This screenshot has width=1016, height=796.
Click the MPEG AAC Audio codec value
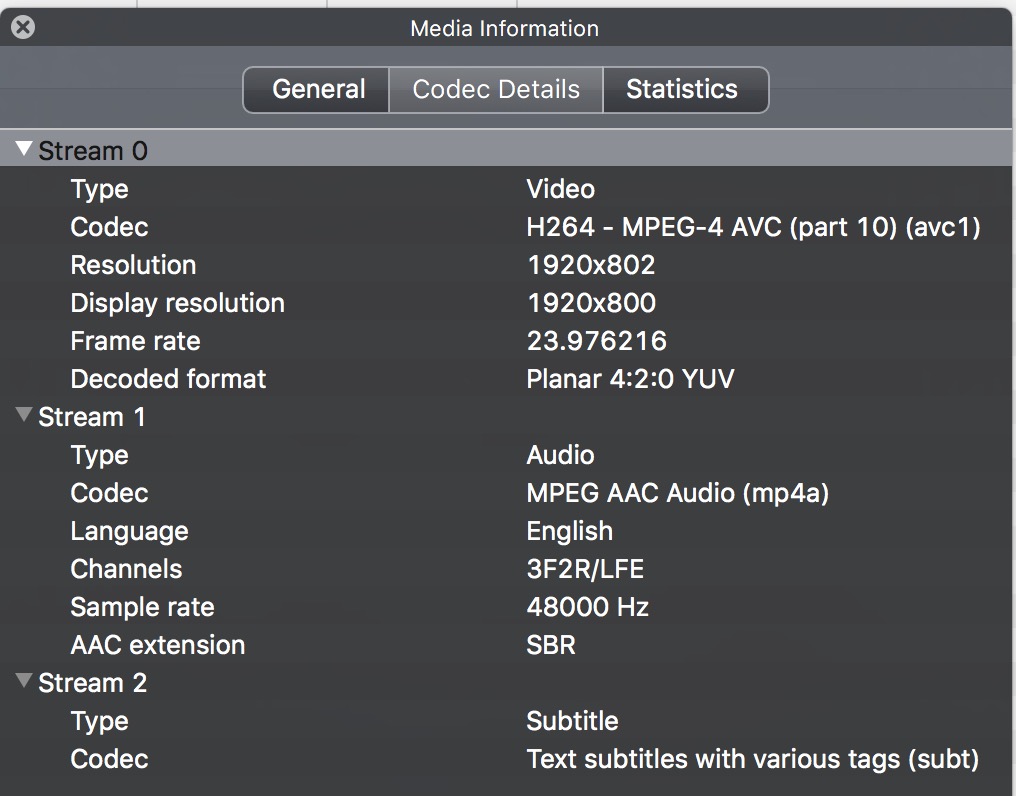pos(677,493)
